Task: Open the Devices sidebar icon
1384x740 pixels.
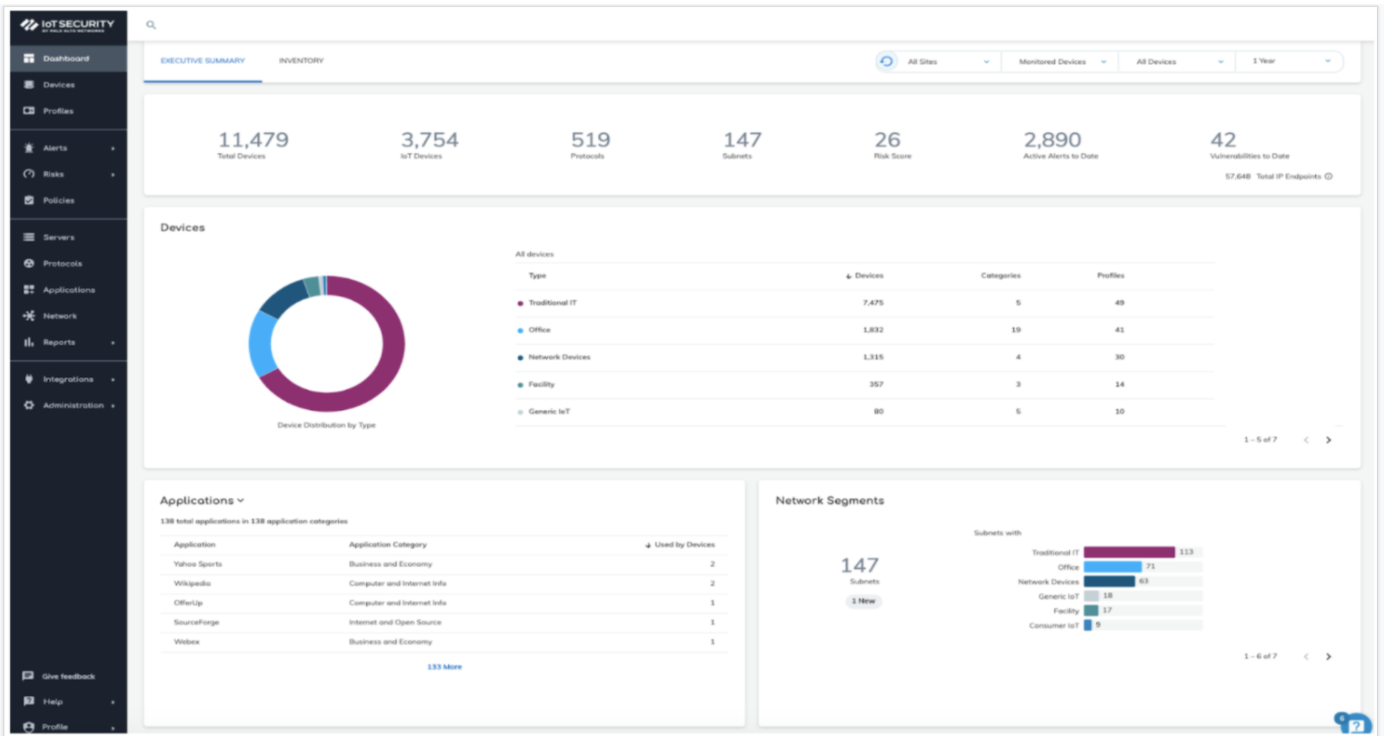Action: [29, 85]
